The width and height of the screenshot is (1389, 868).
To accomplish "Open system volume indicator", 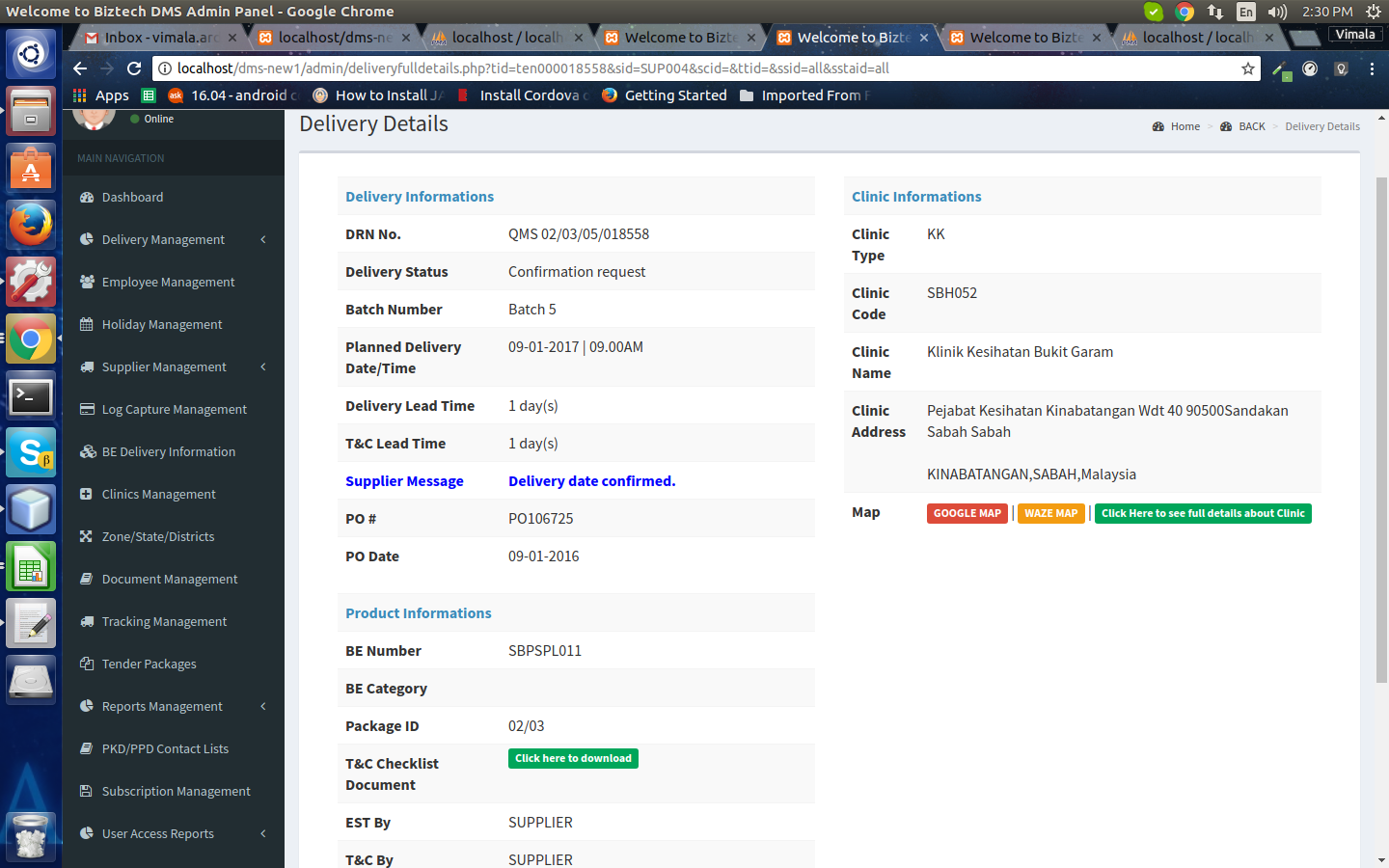I will pyautogui.click(x=1278, y=12).
